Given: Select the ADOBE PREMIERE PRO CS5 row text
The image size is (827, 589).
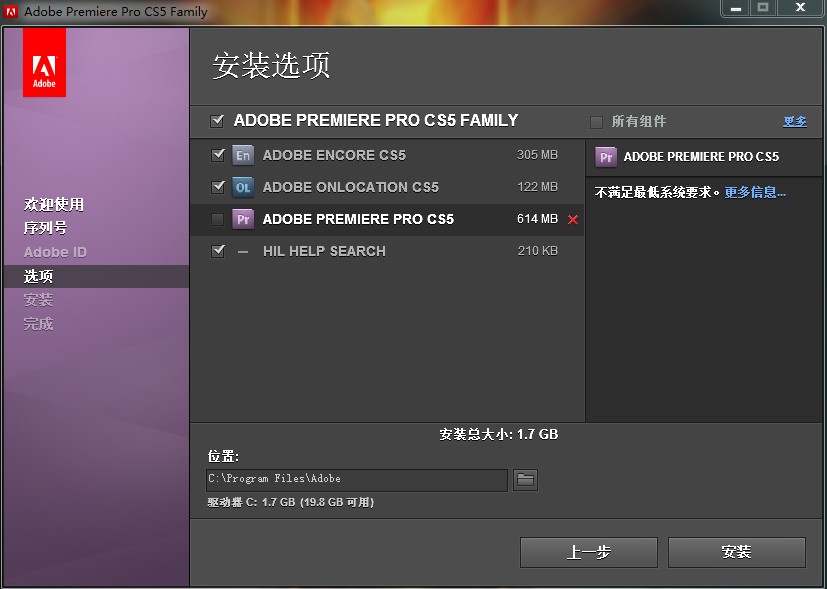Looking at the screenshot, I should tap(358, 219).
